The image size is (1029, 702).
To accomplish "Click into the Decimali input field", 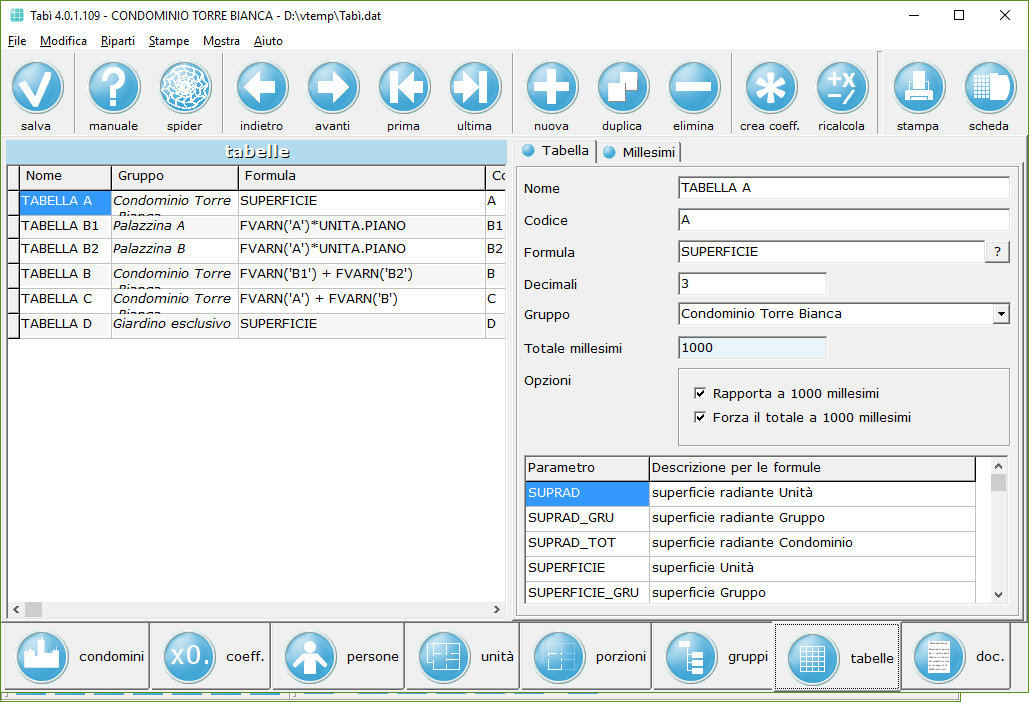I will click(x=752, y=284).
